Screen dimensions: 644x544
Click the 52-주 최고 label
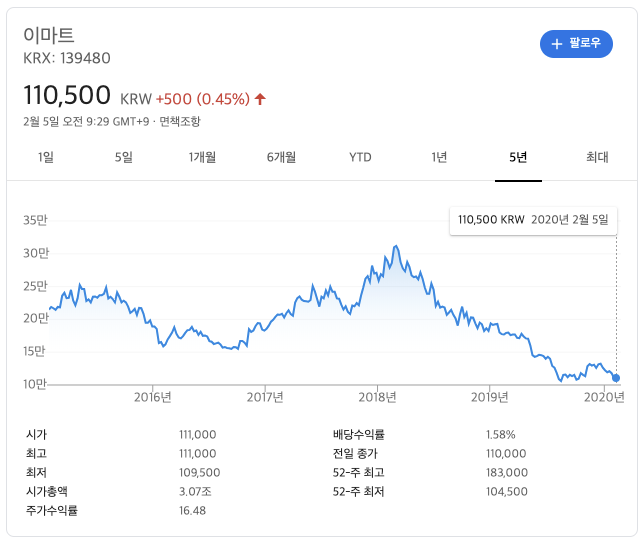pyautogui.click(x=359, y=473)
